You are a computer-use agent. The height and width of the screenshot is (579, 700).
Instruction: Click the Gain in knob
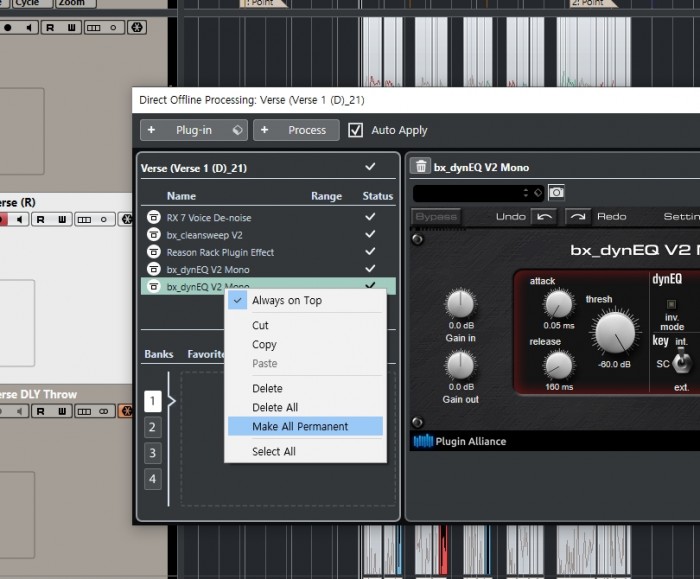[x=460, y=304]
